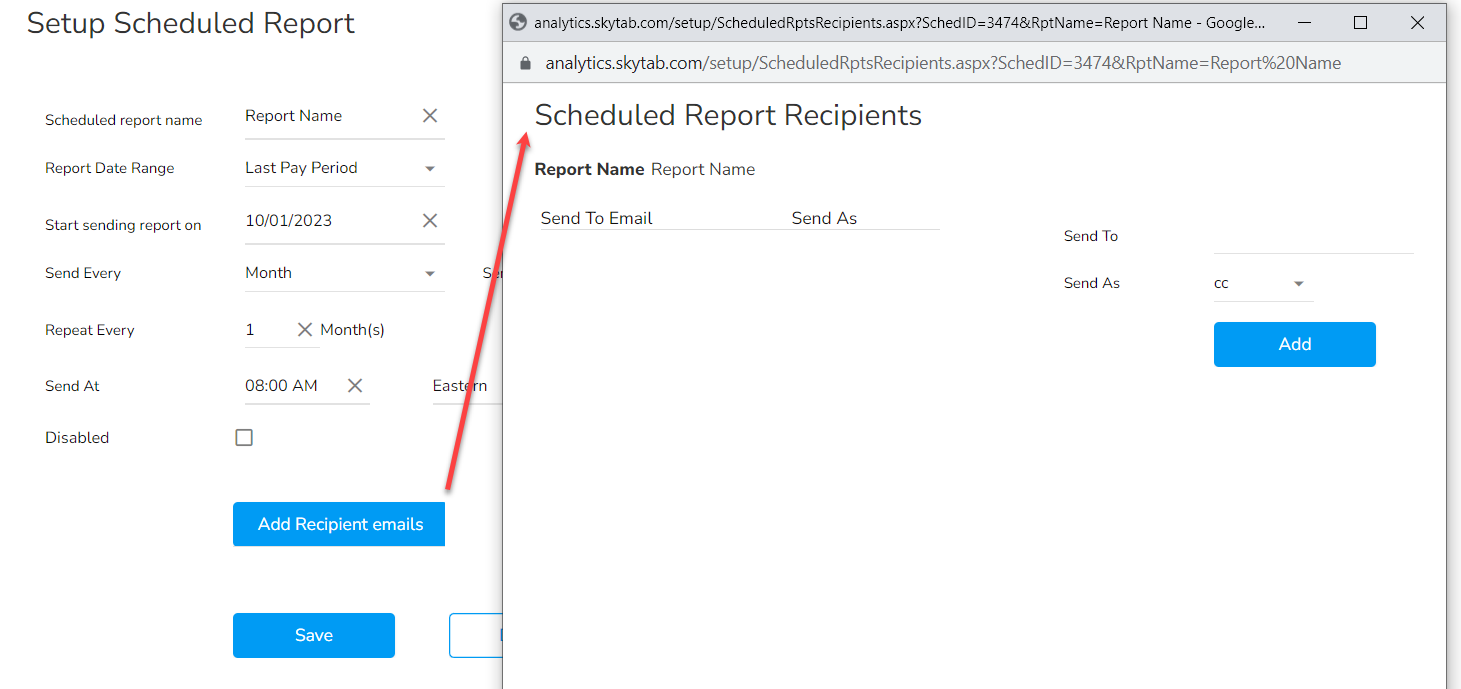Click the globe icon in popup title bar
This screenshot has height=689, width=1461.
pos(518,22)
